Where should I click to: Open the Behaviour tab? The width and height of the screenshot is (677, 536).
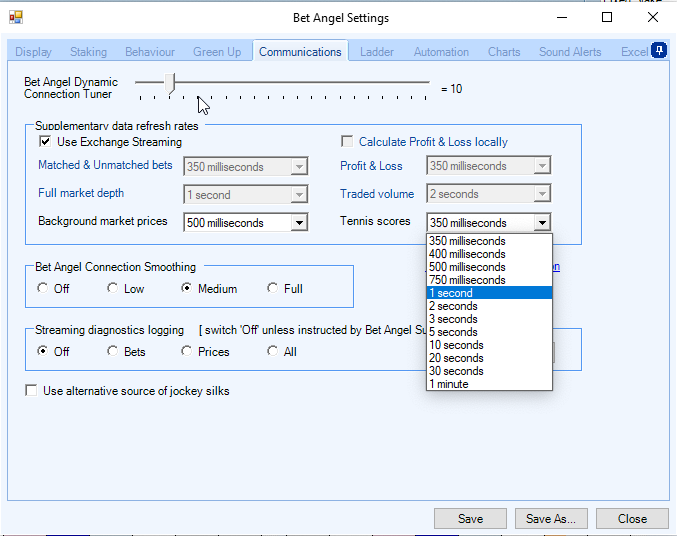(150, 52)
